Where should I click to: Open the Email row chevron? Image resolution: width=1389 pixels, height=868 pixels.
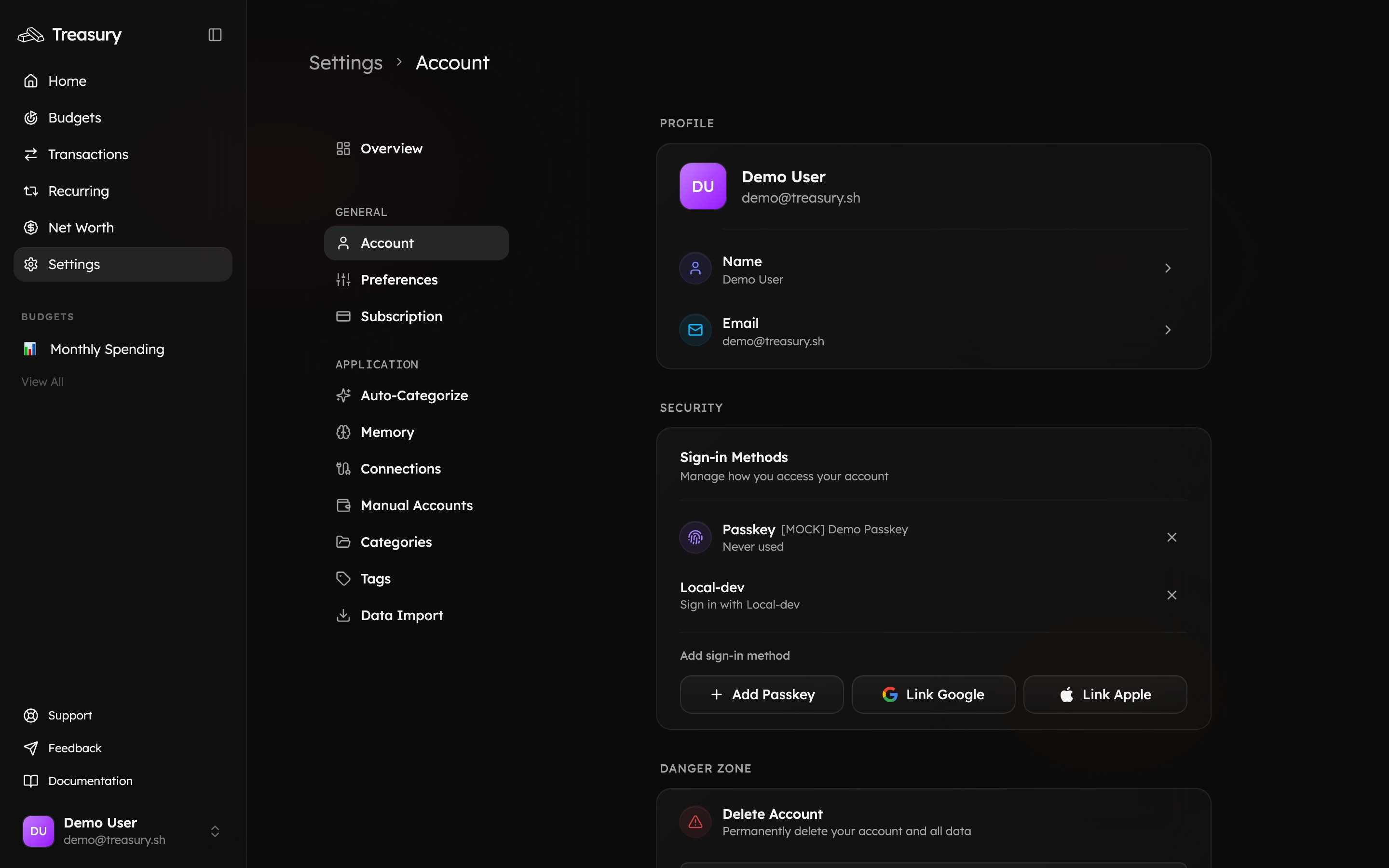coord(1168,330)
